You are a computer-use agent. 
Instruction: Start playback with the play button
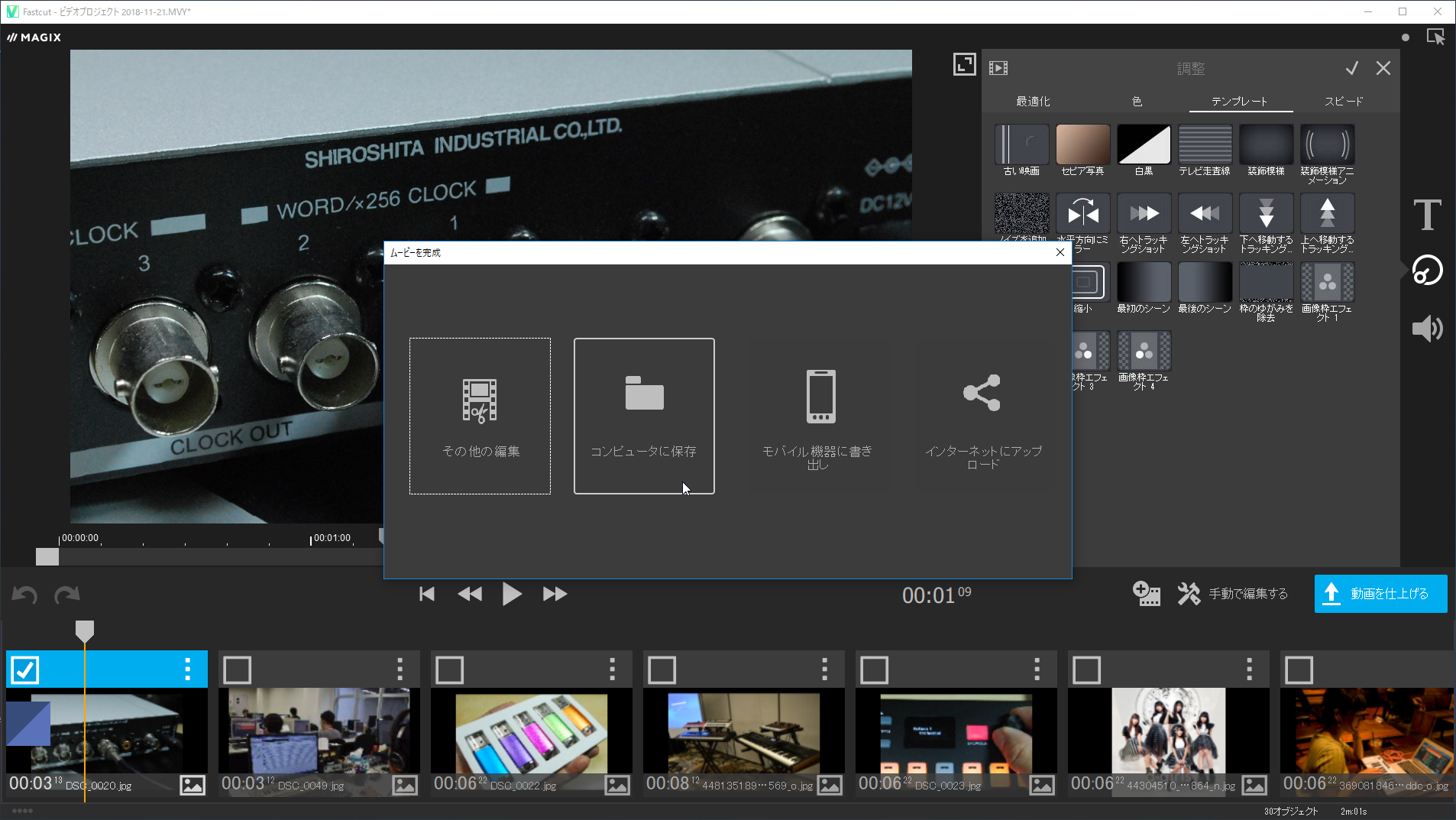pyautogui.click(x=512, y=594)
